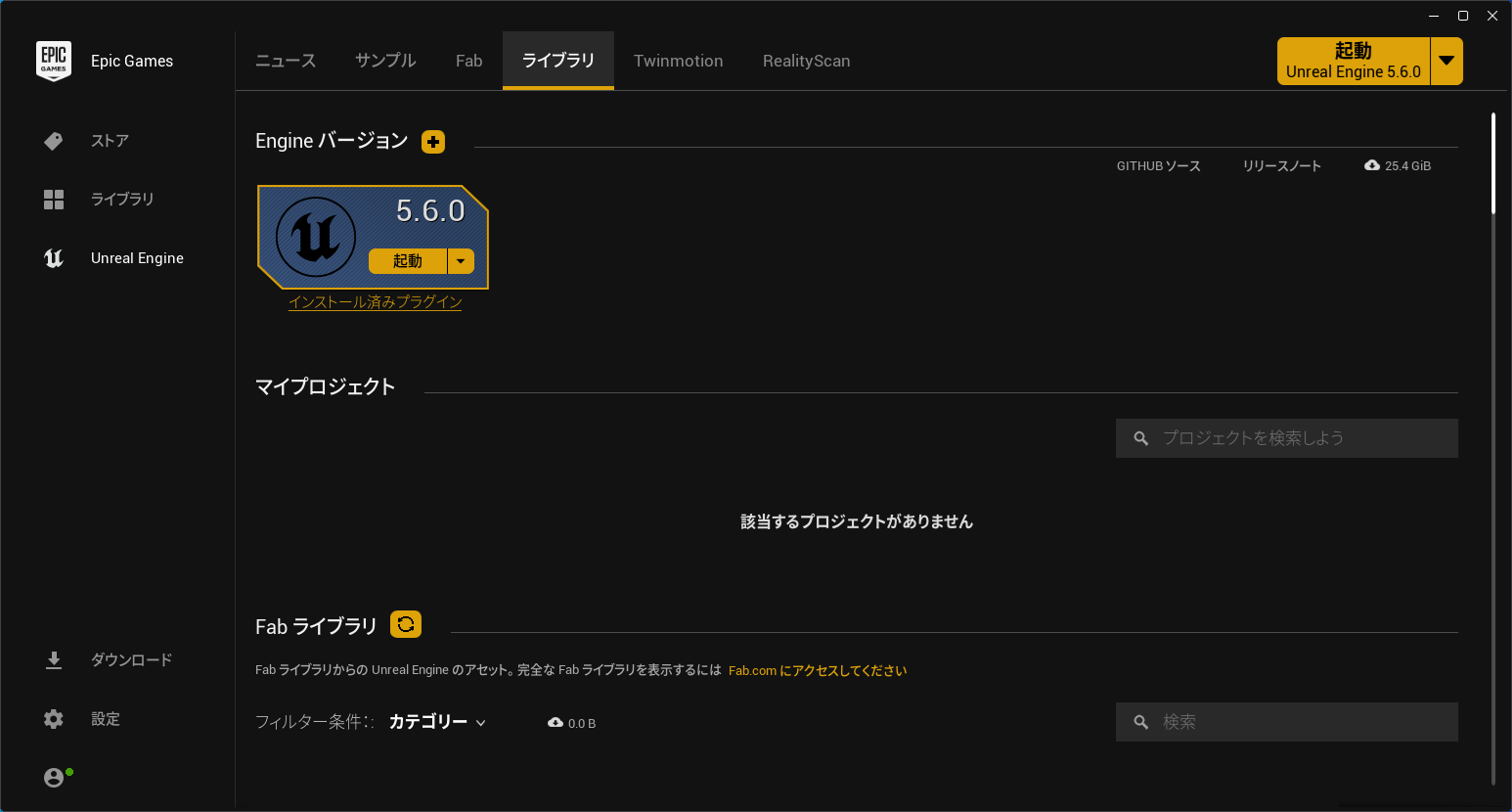Select Unreal Engine in the sidebar
This screenshot has height=812, width=1512.
137,258
